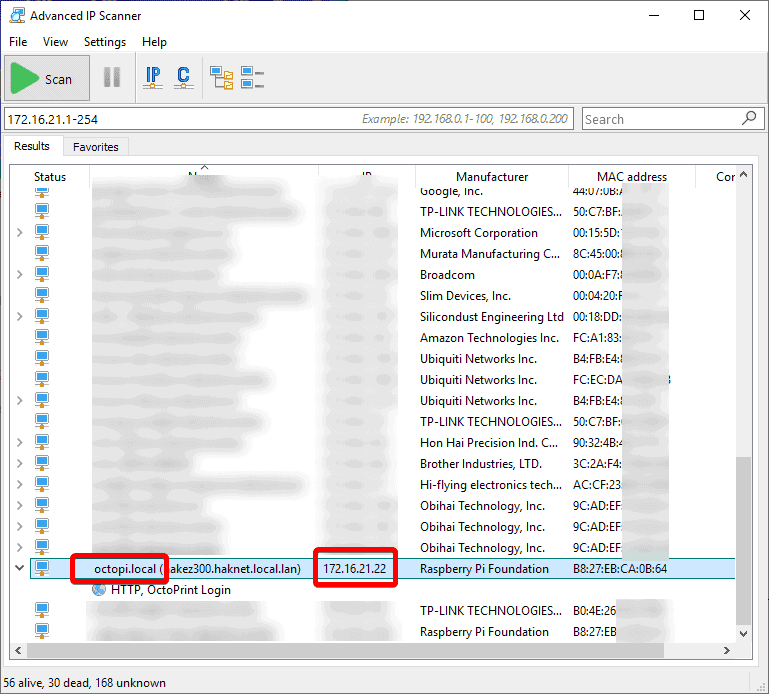Expand the third Ubiquiti Networks row
The height and width of the screenshot is (694, 769).
pyautogui.click(x=20, y=400)
